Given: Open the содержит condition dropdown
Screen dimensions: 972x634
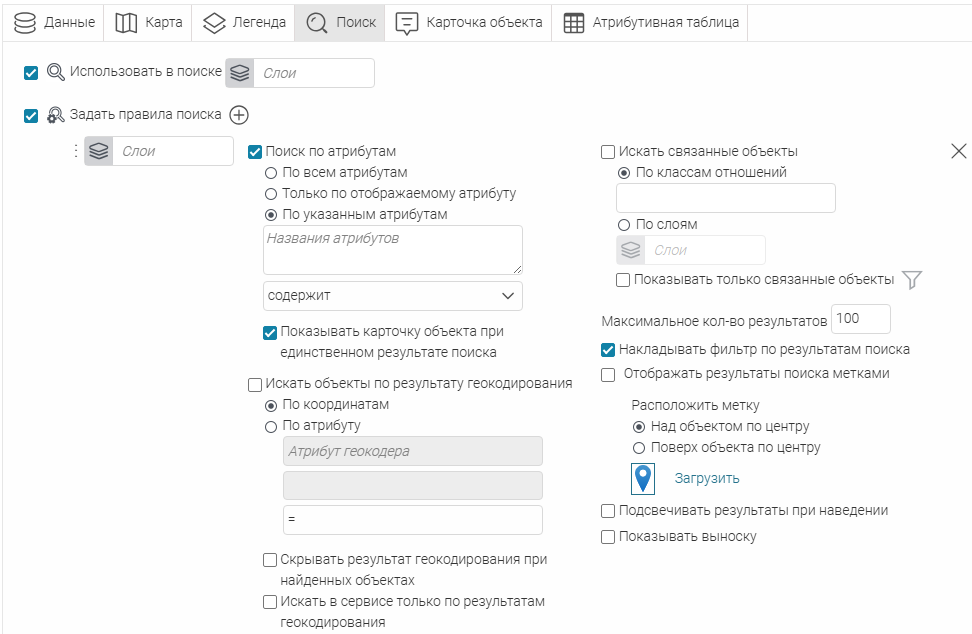Looking at the screenshot, I should (x=393, y=296).
